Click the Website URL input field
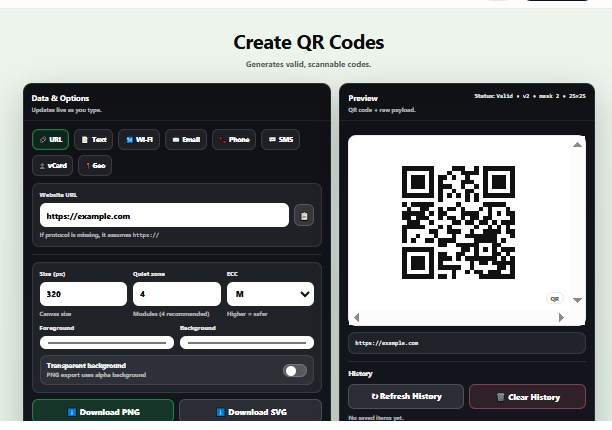Image resolution: width=612 pixels, height=430 pixels. 165,215
